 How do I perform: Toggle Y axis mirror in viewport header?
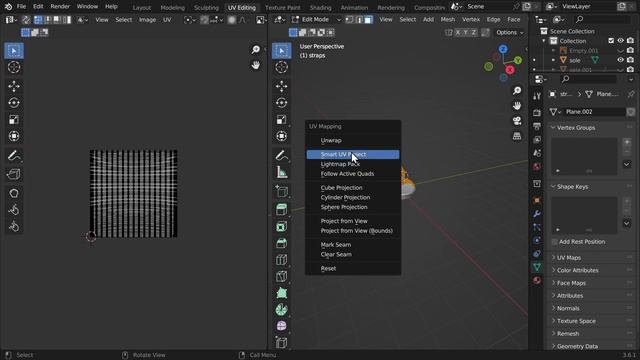pos(465,32)
